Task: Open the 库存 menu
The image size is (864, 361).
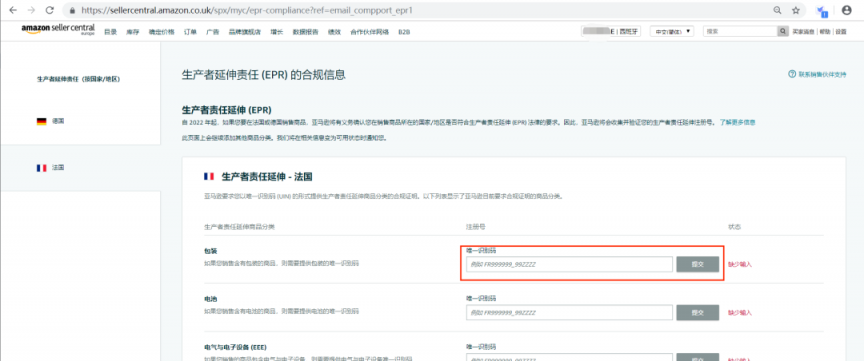Action: (x=132, y=32)
